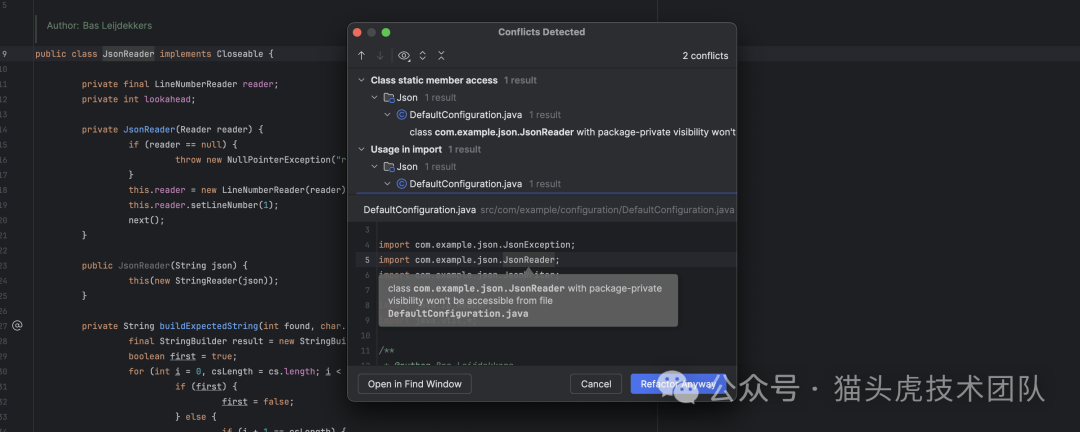1080x432 pixels.
Task: Click the Expand All icon in toolbar
Action: coord(422,56)
